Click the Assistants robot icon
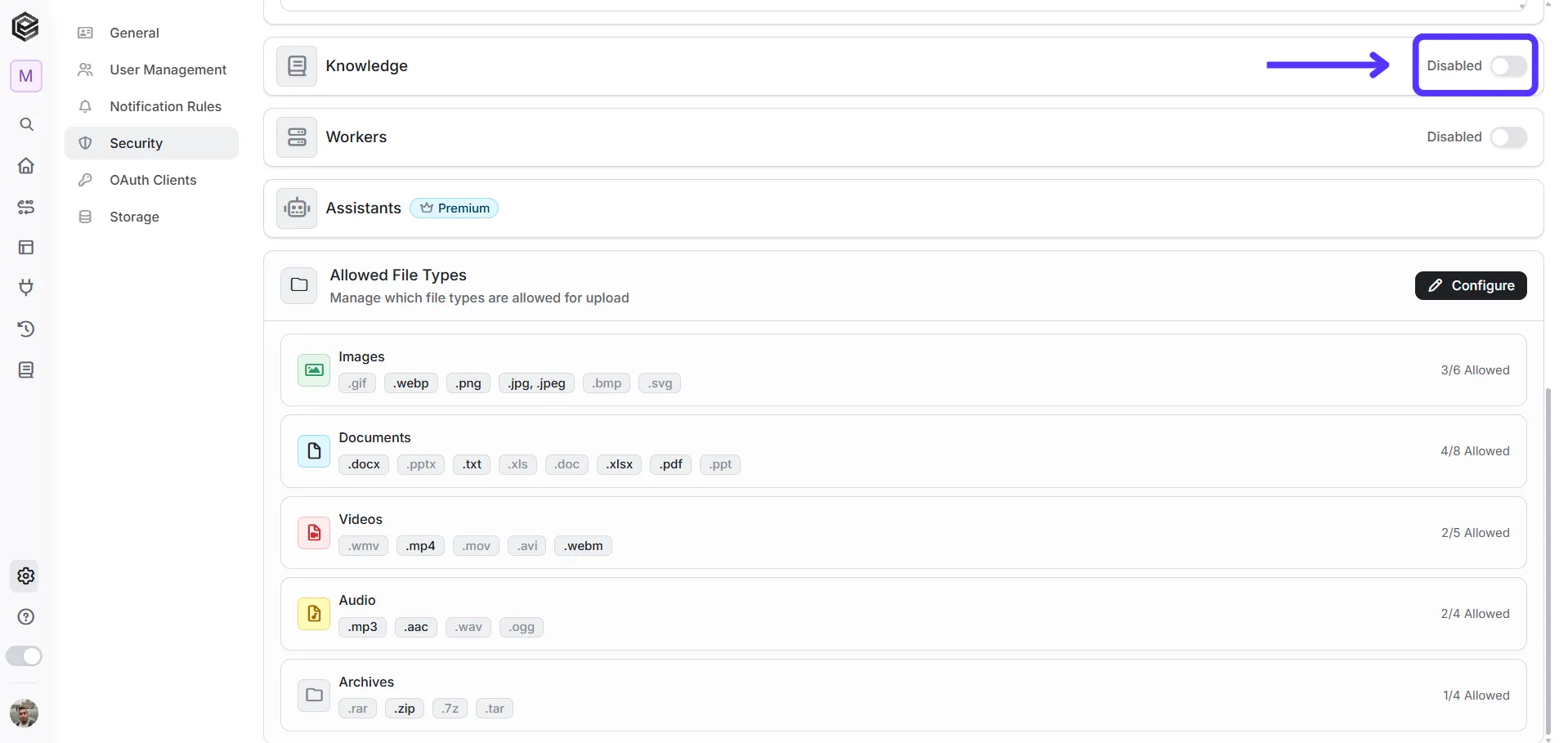 pos(297,208)
